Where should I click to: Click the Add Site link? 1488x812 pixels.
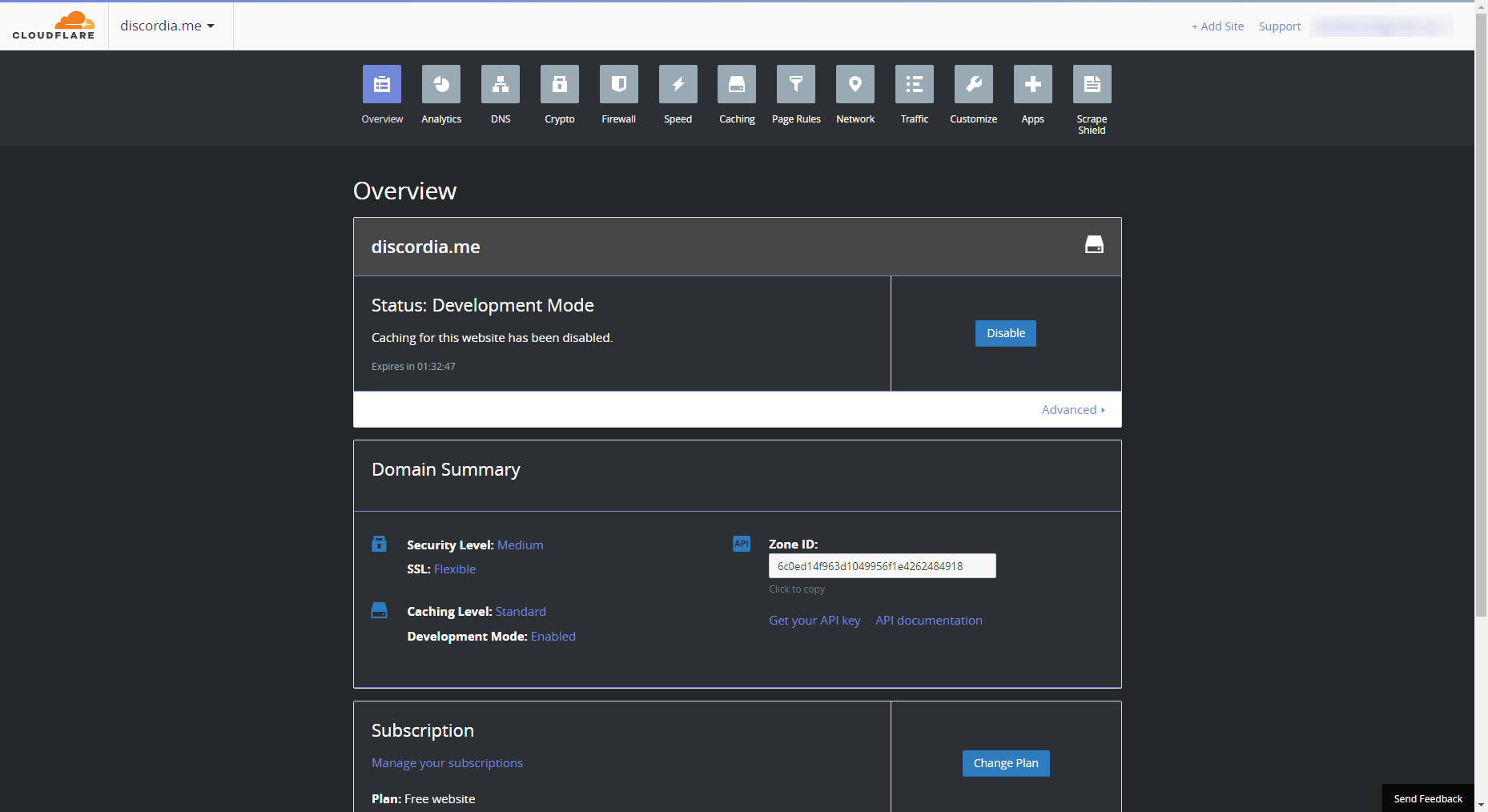pyautogui.click(x=1218, y=26)
